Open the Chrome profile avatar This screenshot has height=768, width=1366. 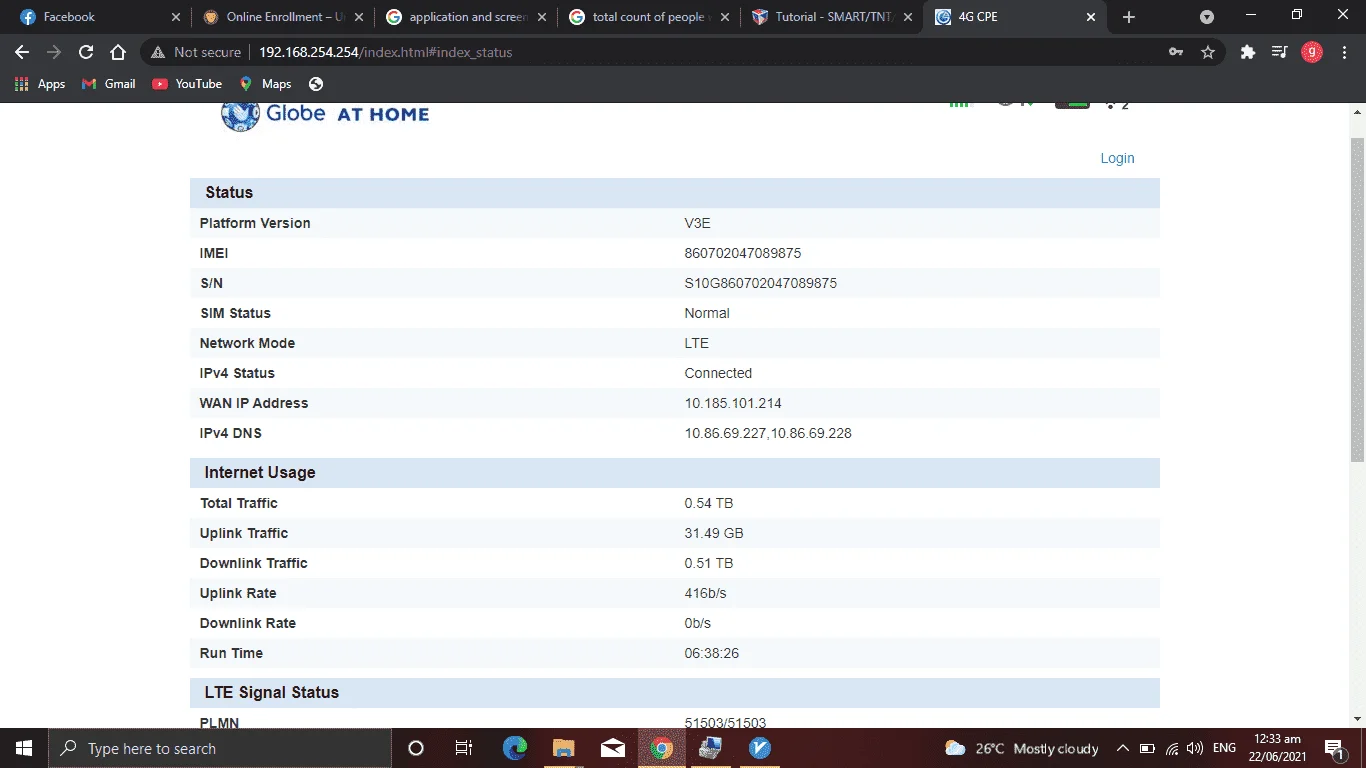coord(1311,52)
